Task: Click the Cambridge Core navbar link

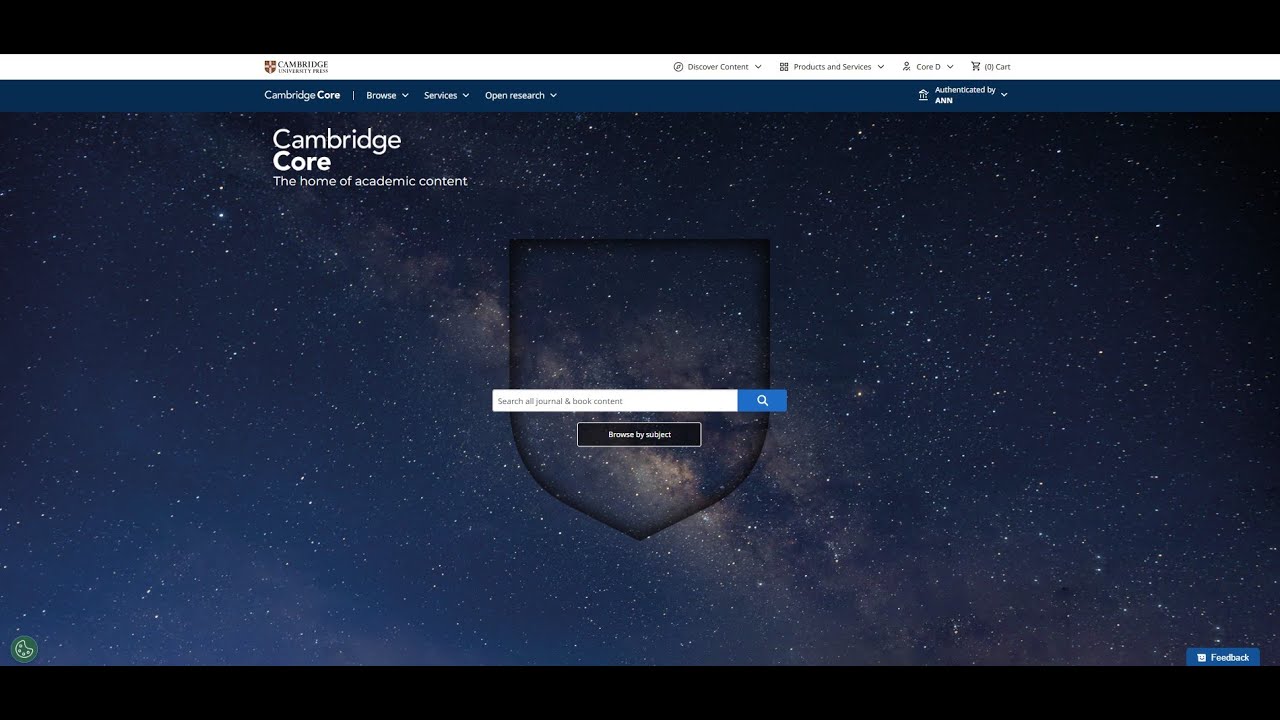Action: coord(302,96)
